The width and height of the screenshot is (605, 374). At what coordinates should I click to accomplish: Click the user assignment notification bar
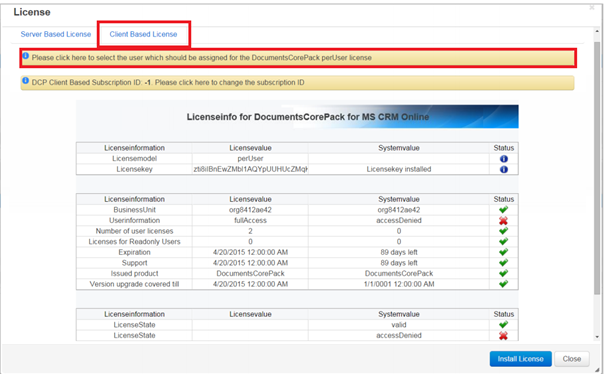298,58
